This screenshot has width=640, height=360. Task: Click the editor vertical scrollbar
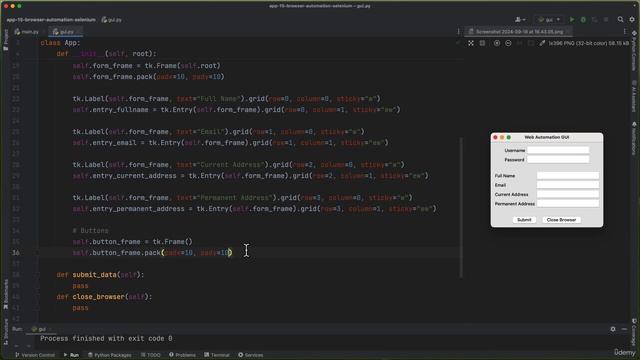tap(461, 207)
